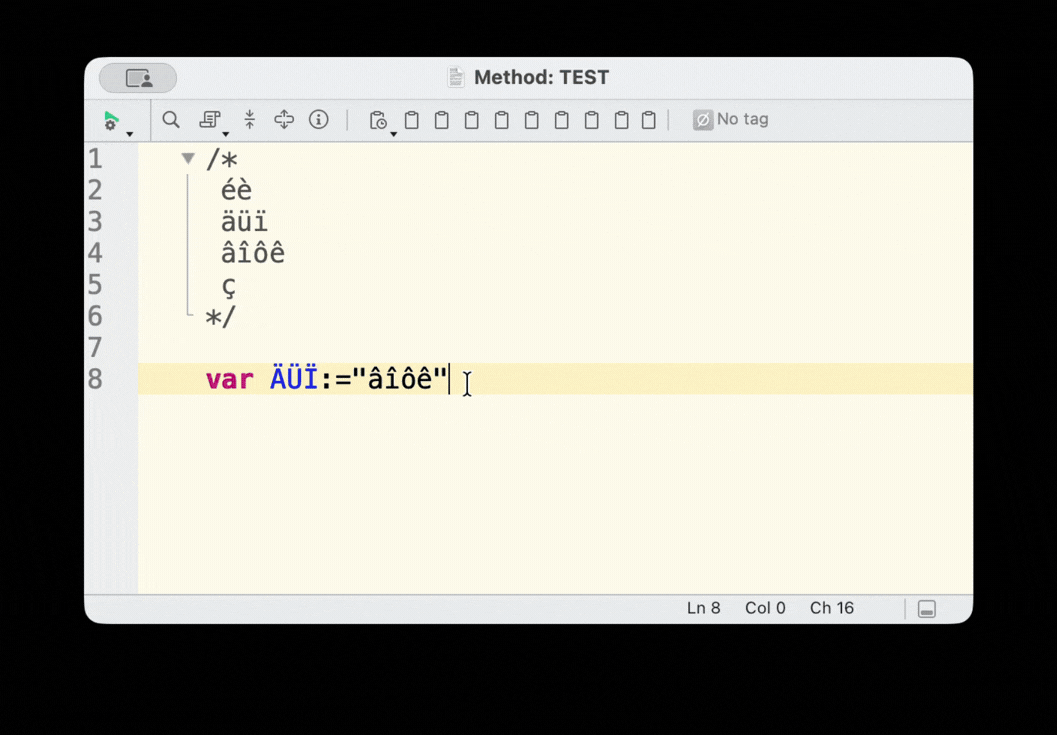Select clipboard 8 in the toolbar
1057x735 pixels.
622,121
